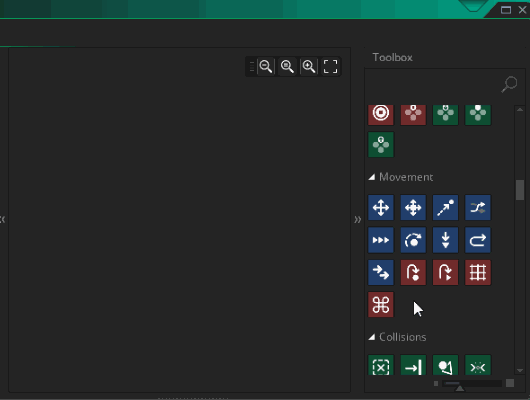Click the zoom in magnifier icon
530x400 pixels.
[309, 66]
